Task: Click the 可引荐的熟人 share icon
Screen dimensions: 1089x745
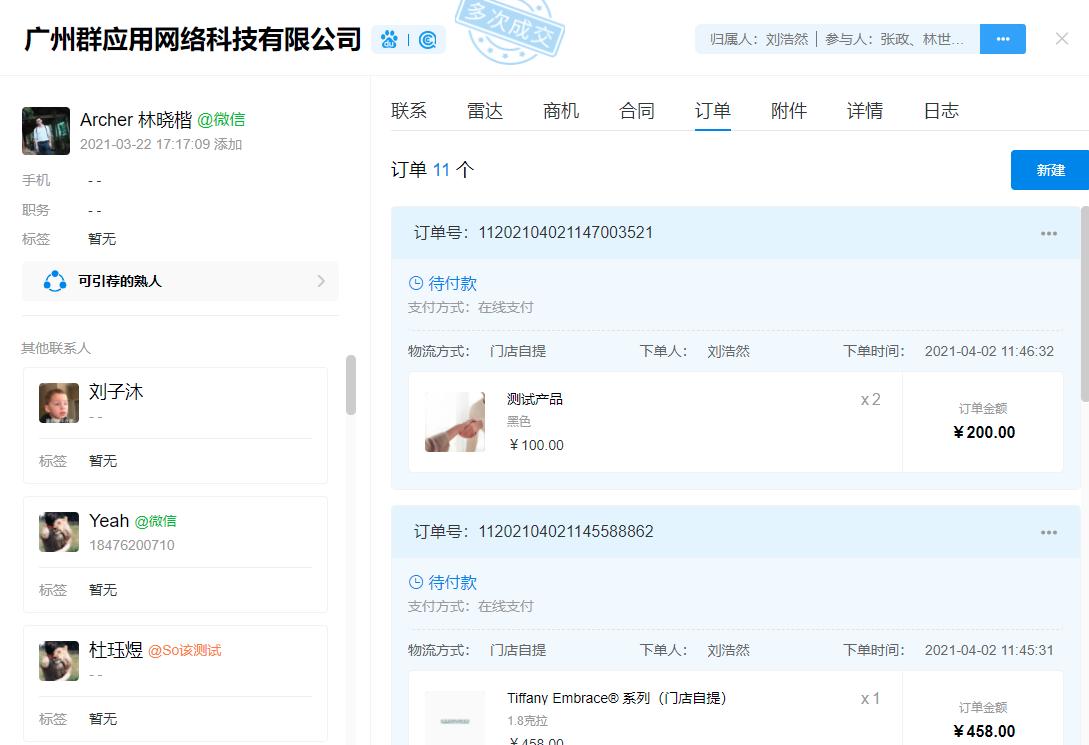Action: tap(54, 281)
